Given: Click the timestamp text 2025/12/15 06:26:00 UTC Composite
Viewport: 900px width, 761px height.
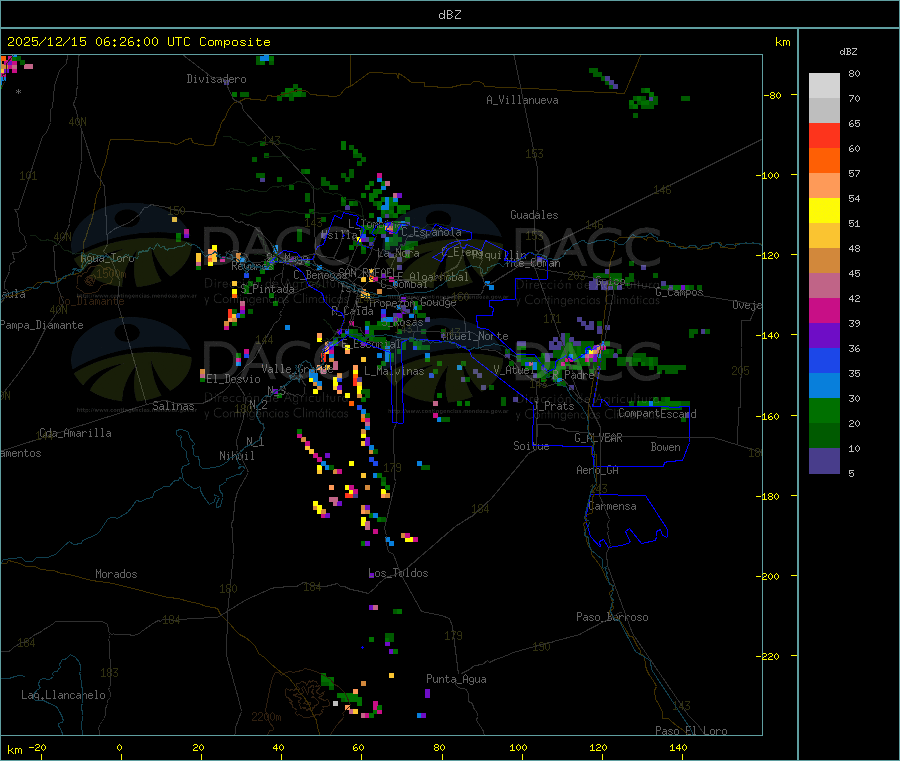Looking at the screenshot, I should pos(139,42).
